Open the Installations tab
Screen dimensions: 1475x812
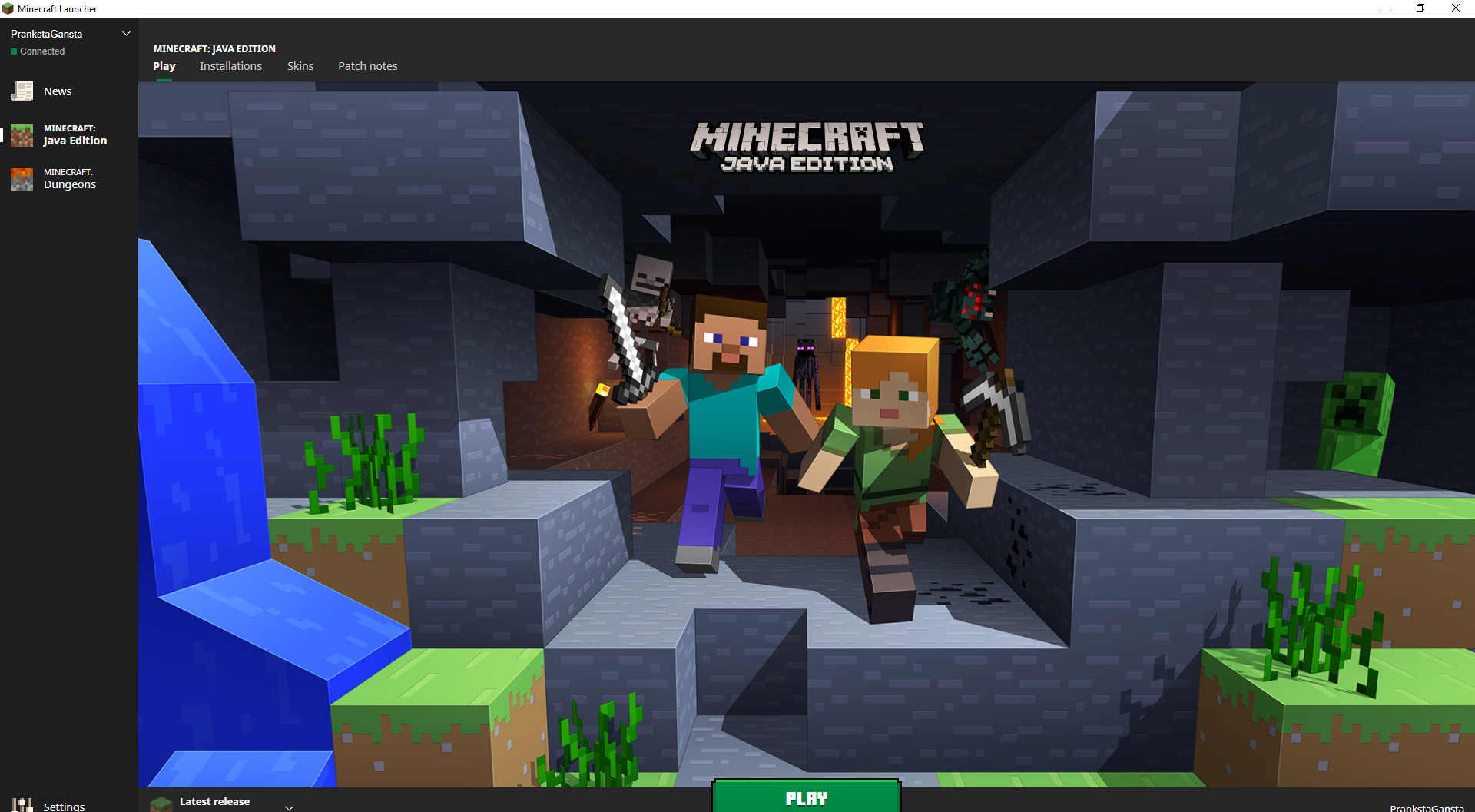(x=230, y=66)
